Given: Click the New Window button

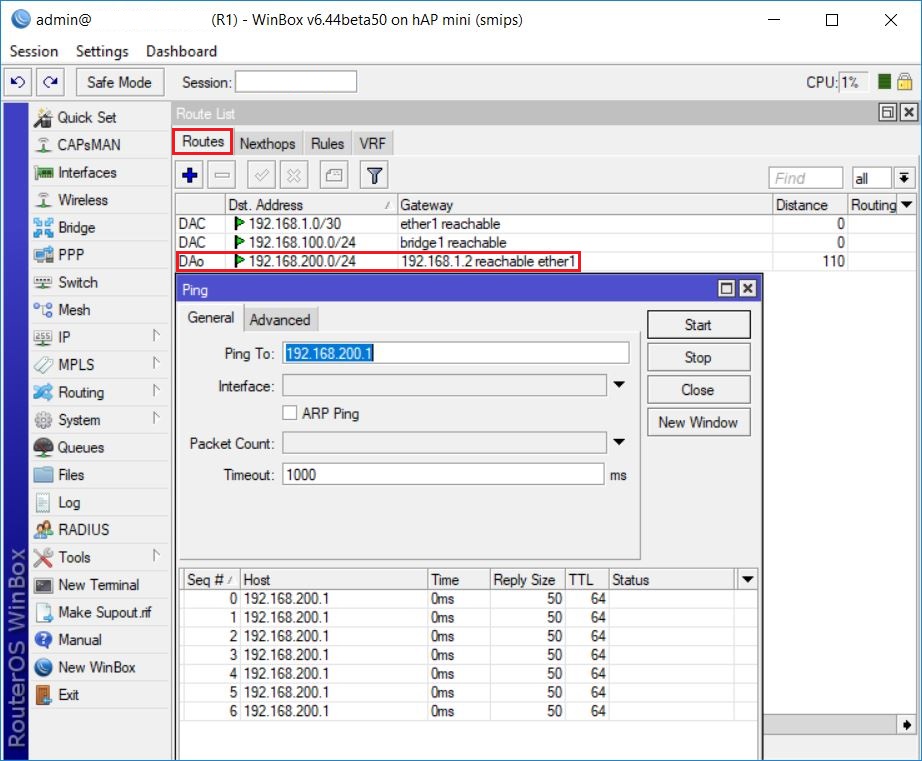Looking at the screenshot, I should (699, 422).
